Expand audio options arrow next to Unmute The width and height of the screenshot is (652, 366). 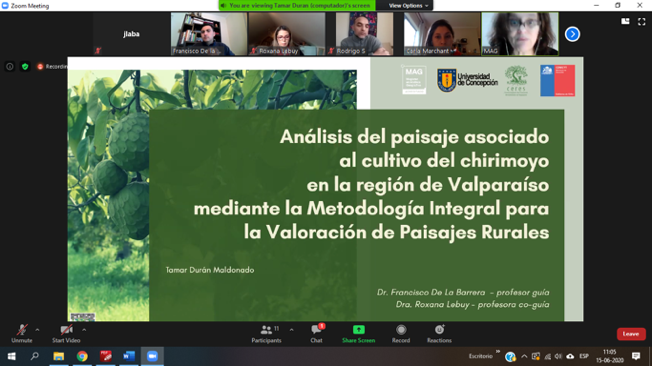[x=37, y=330]
